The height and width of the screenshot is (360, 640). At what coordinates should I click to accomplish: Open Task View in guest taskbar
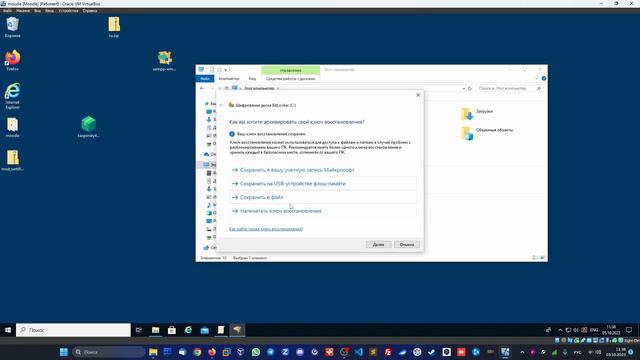click(x=139, y=330)
